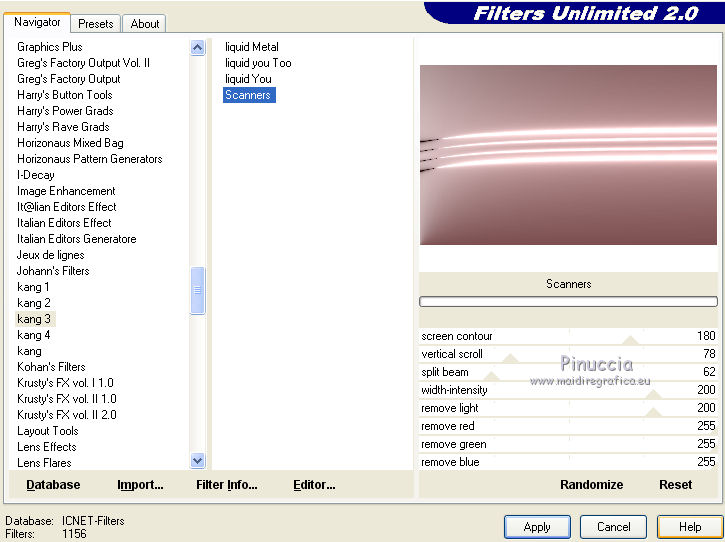
Task: Open the Database option
Action: click(53, 485)
